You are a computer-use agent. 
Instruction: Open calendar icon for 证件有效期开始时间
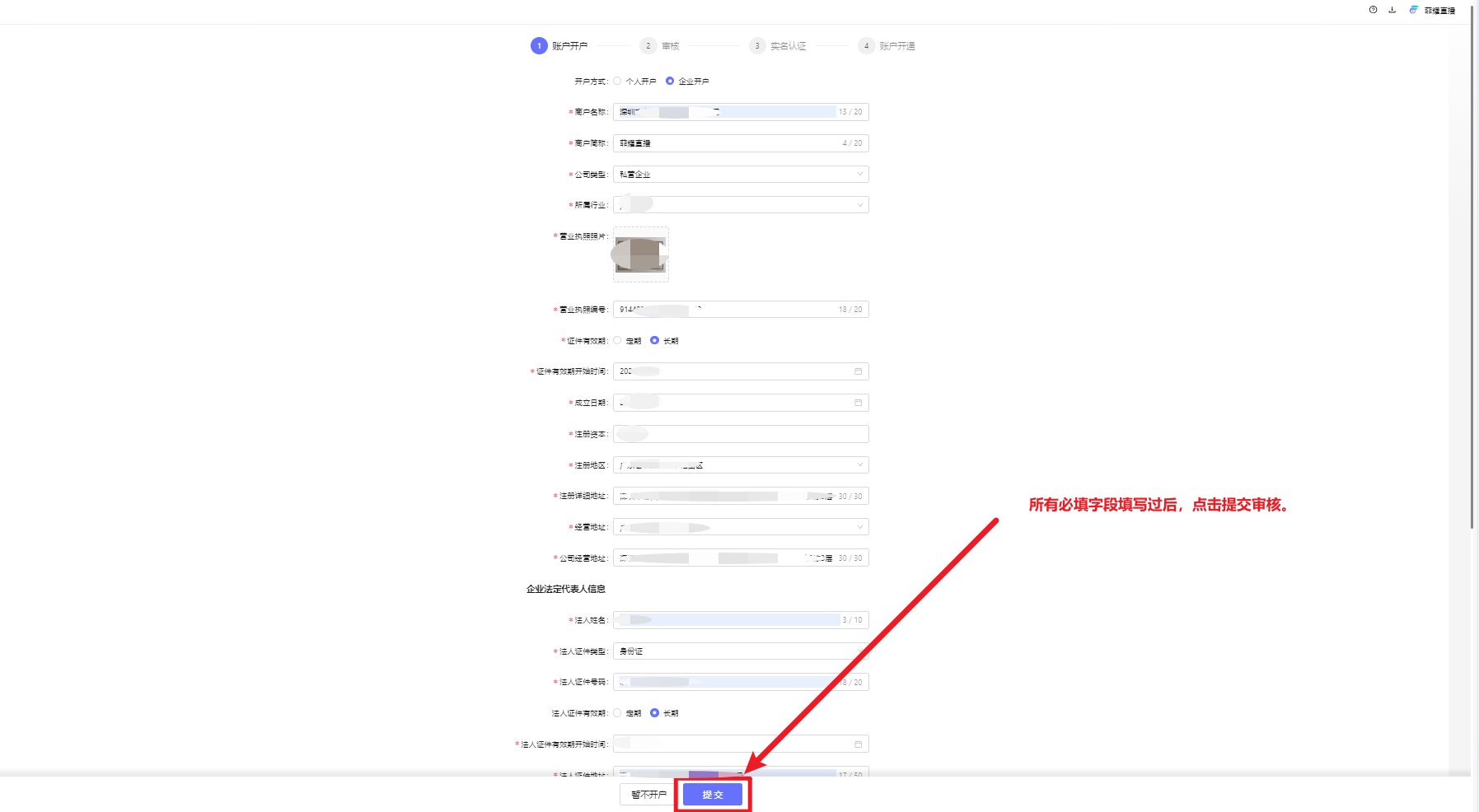pyautogui.click(x=858, y=371)
